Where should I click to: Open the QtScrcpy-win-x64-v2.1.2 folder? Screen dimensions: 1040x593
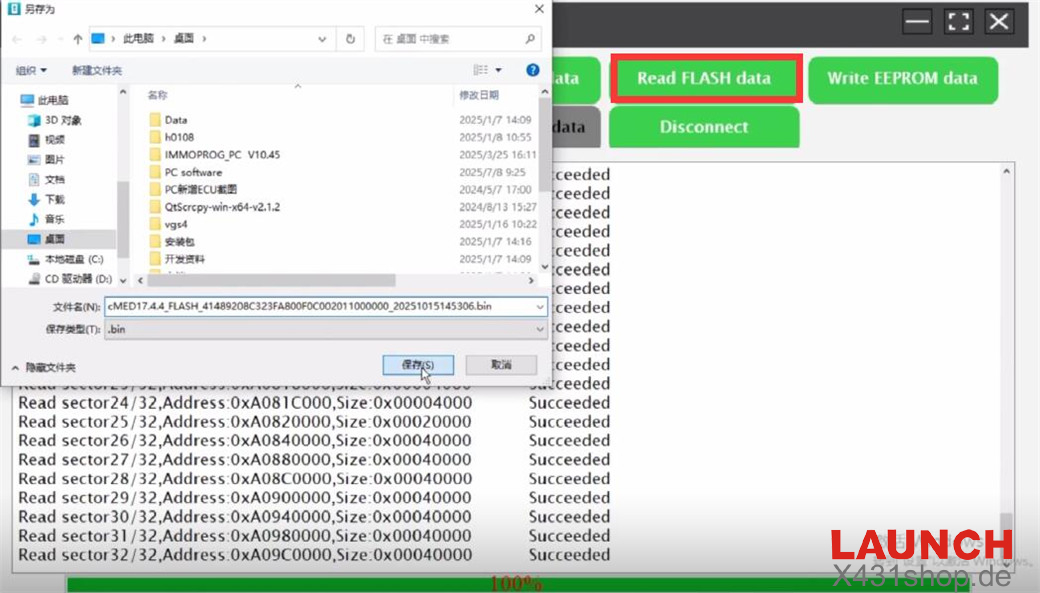point(222,207)
